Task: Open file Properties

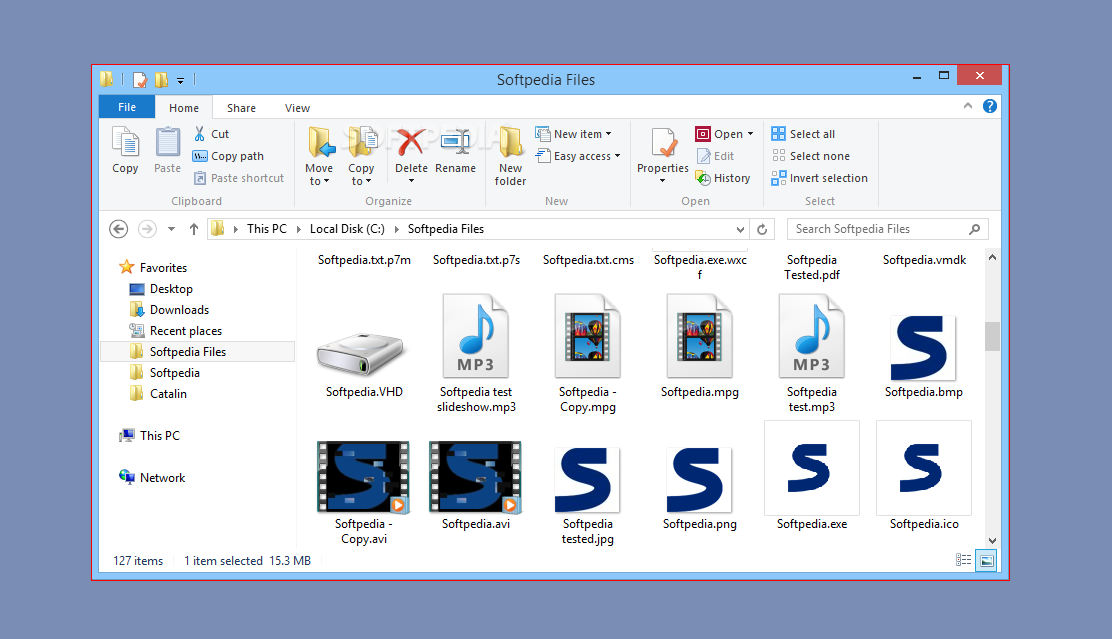Action: click(662, 154)
